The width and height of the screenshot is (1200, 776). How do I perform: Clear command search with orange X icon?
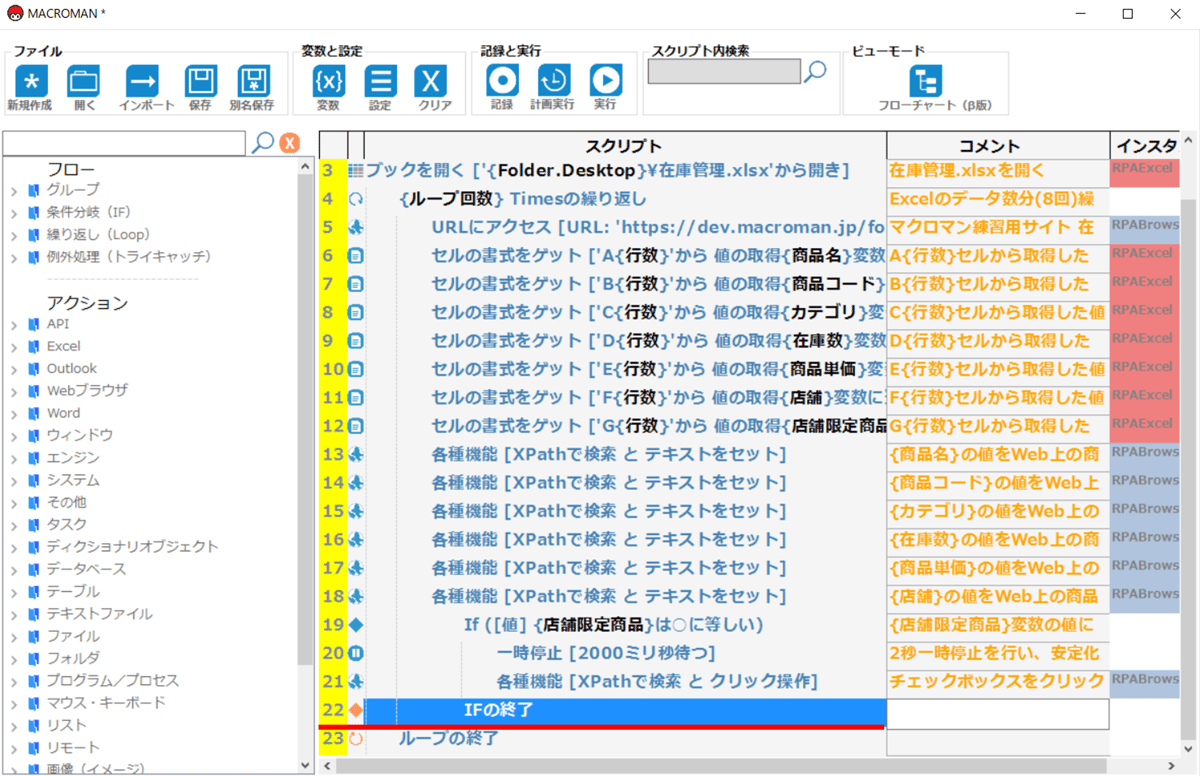coord(290,143)
